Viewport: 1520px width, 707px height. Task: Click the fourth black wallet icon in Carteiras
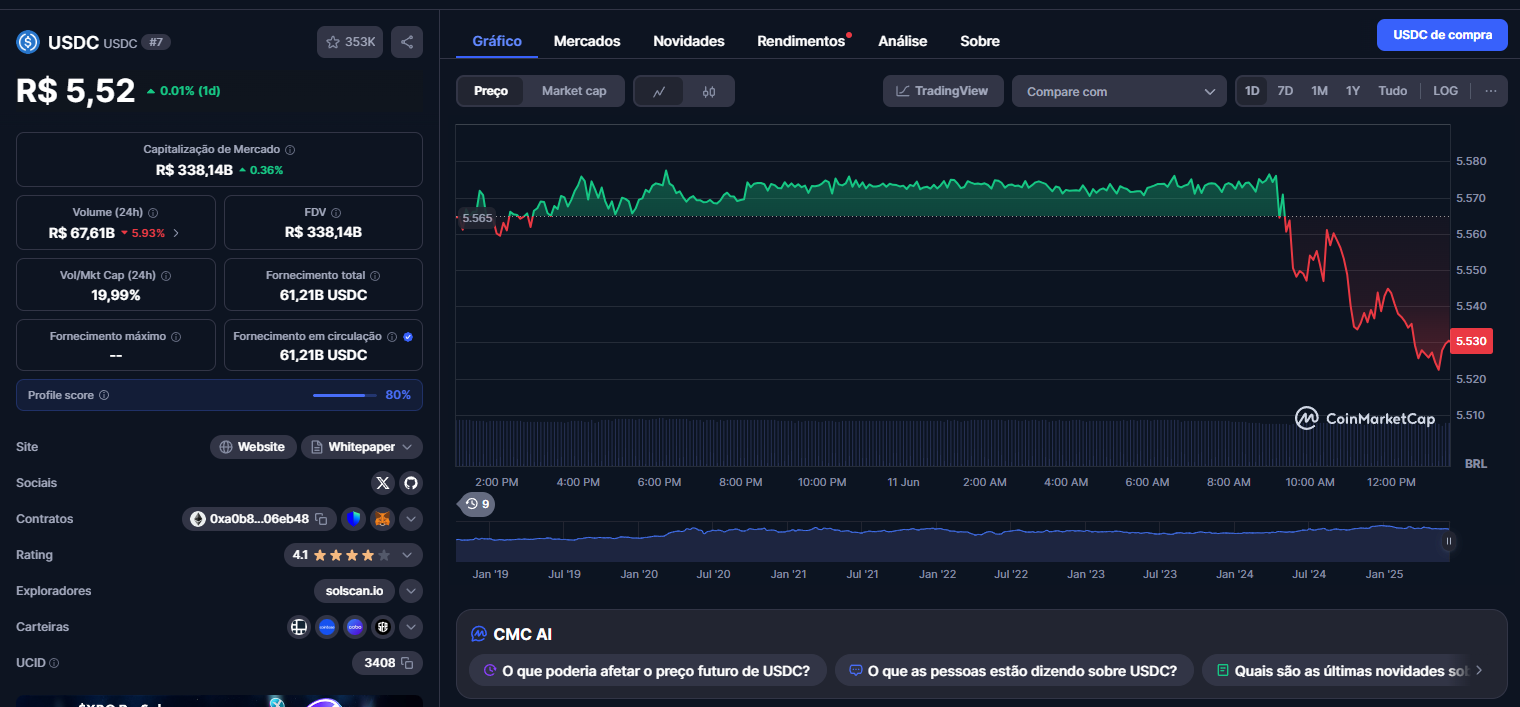pyautogui.click(x=384, y=627)
